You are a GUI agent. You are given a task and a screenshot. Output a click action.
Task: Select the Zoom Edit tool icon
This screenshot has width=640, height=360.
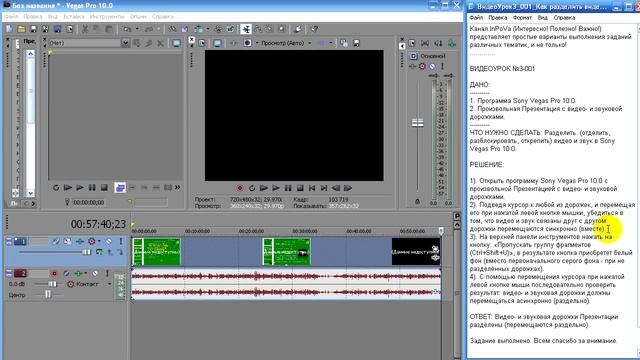coord(282,29)
